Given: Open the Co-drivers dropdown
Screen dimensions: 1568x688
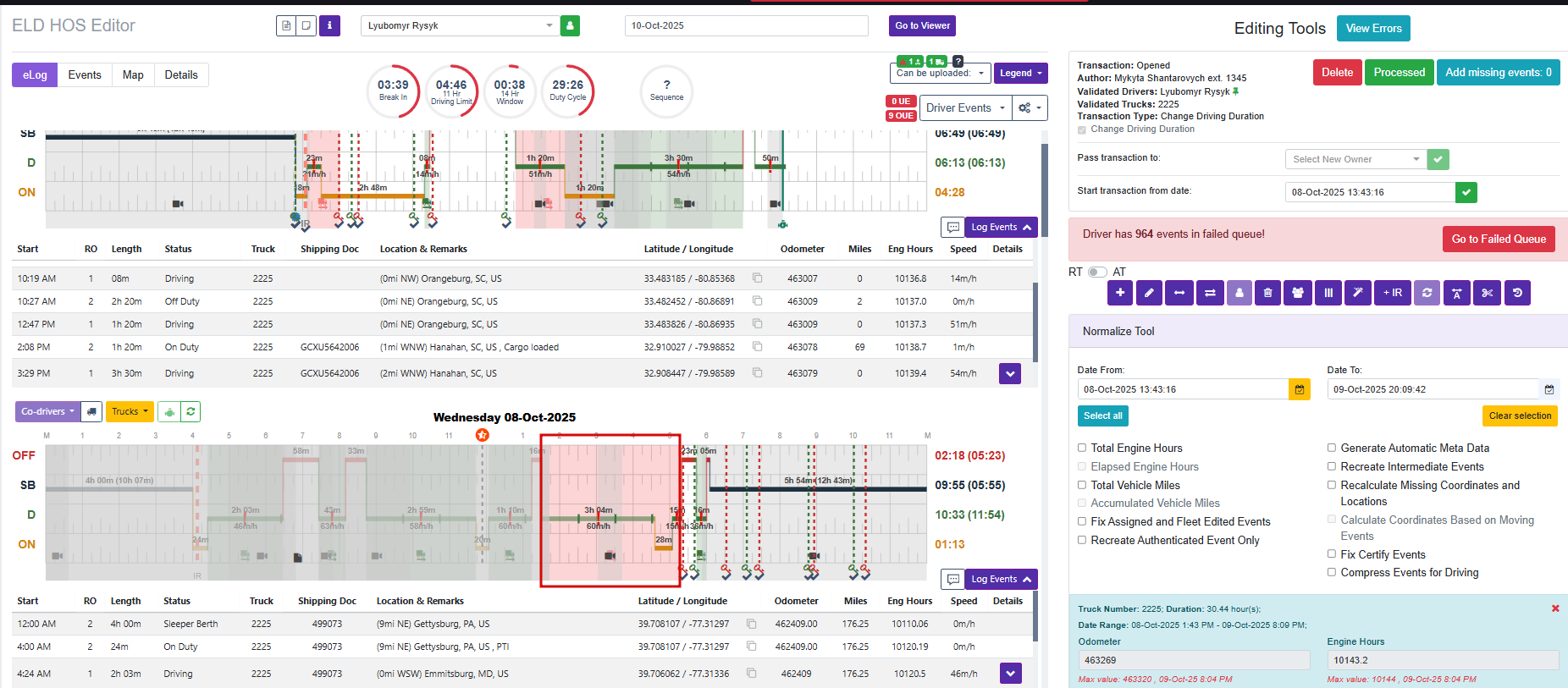Looking at the screenshot, I should [47, 411].
